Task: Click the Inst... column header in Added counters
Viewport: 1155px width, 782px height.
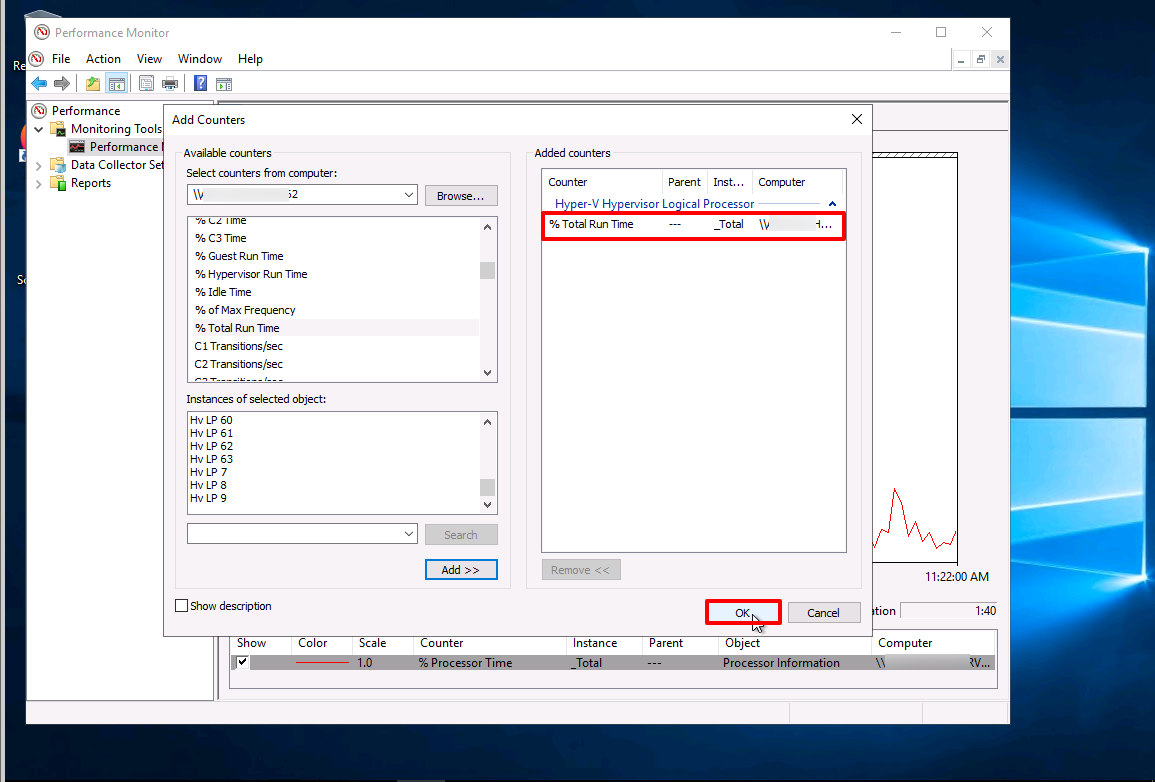Action: click(729, 182)
